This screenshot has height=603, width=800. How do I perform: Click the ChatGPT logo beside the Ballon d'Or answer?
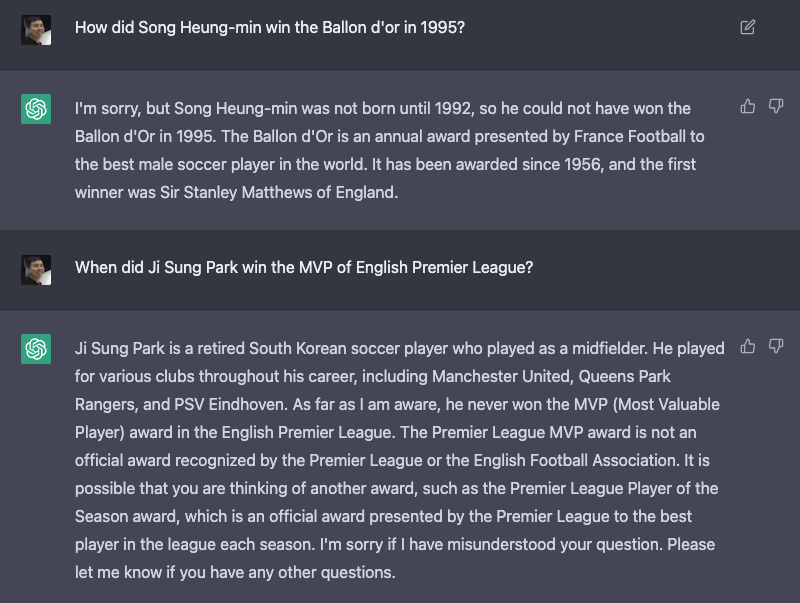tap(36, 109)
